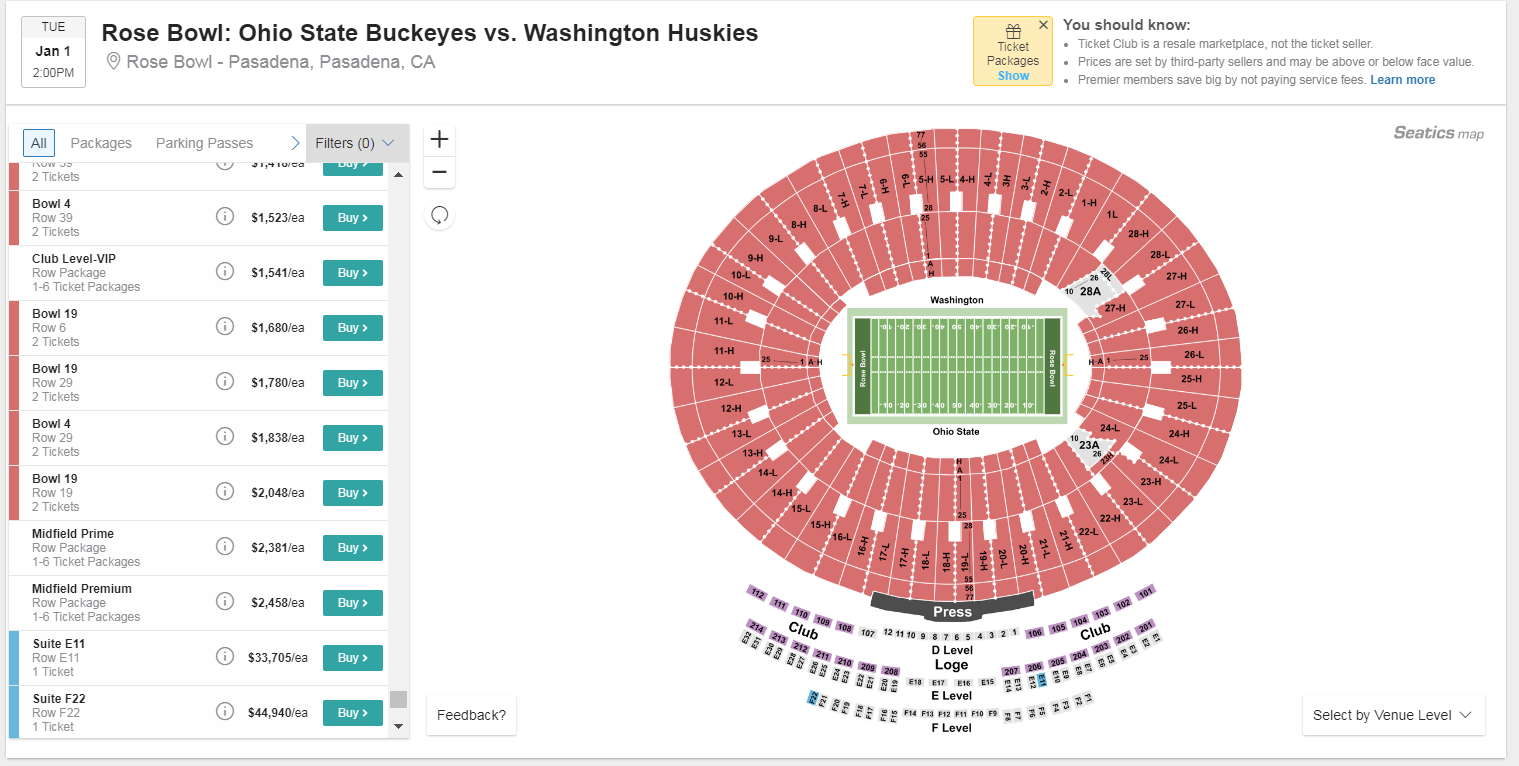Select the All listings tab

(39, 143)
